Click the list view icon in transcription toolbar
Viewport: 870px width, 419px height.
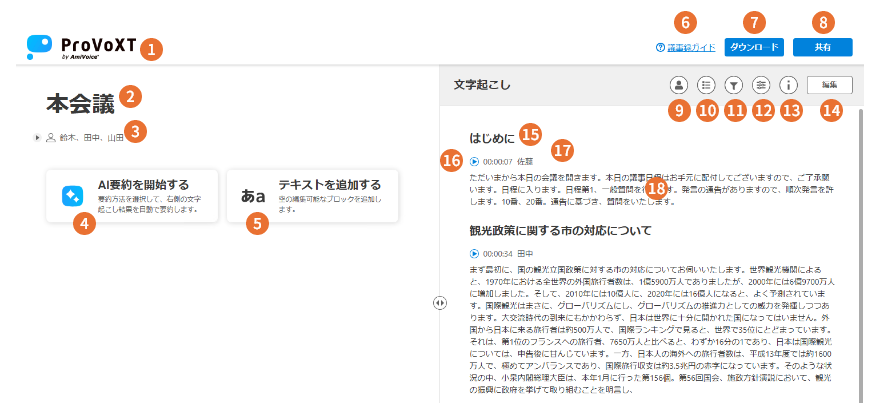click(x=707, y=85)
